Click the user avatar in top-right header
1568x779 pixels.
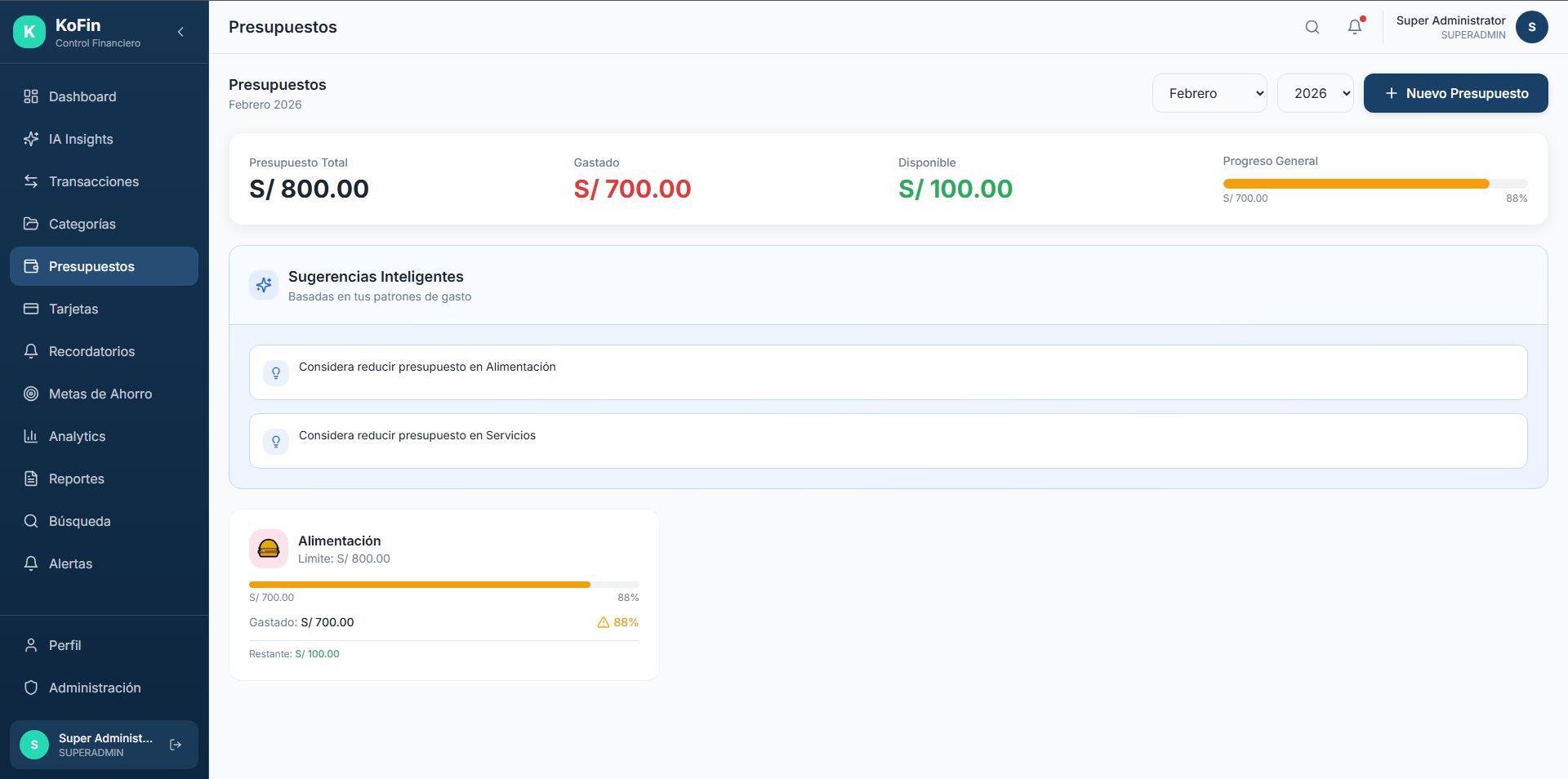click(x=1531, y=27)
